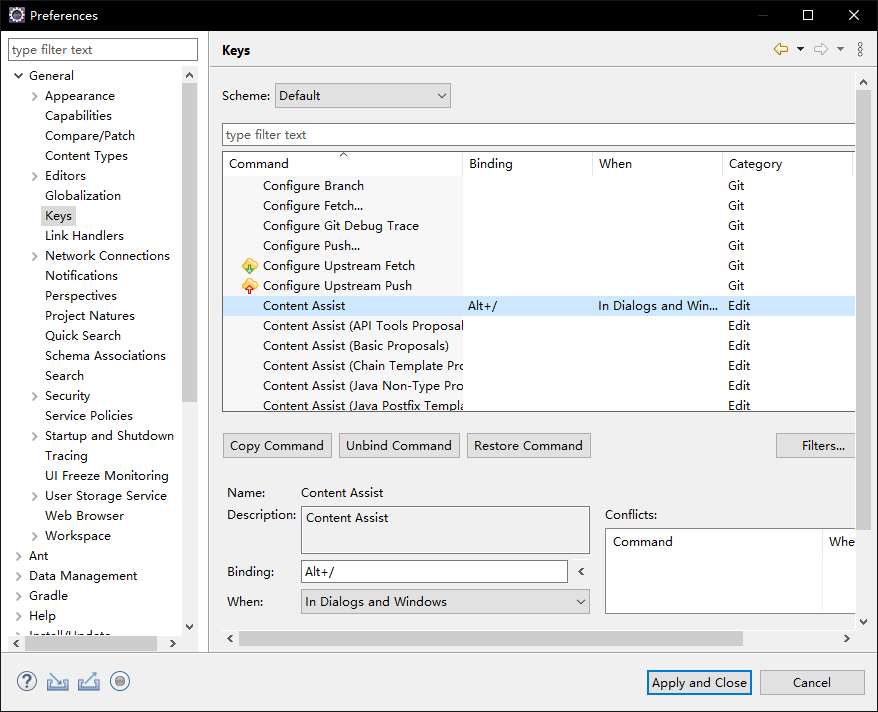The image size is (878, 712).
Task: Click Apply and Close
Action: pyautogui.click(x=699, y=682)
